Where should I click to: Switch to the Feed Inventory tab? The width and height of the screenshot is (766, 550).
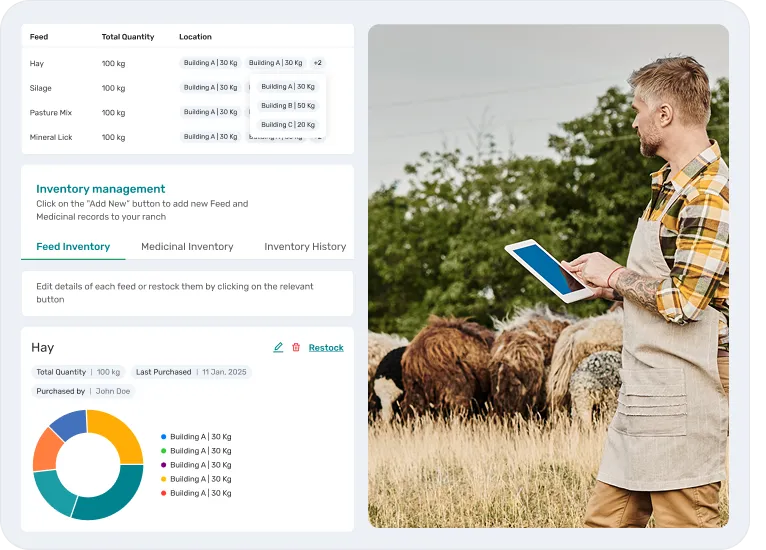coord(73,246)
